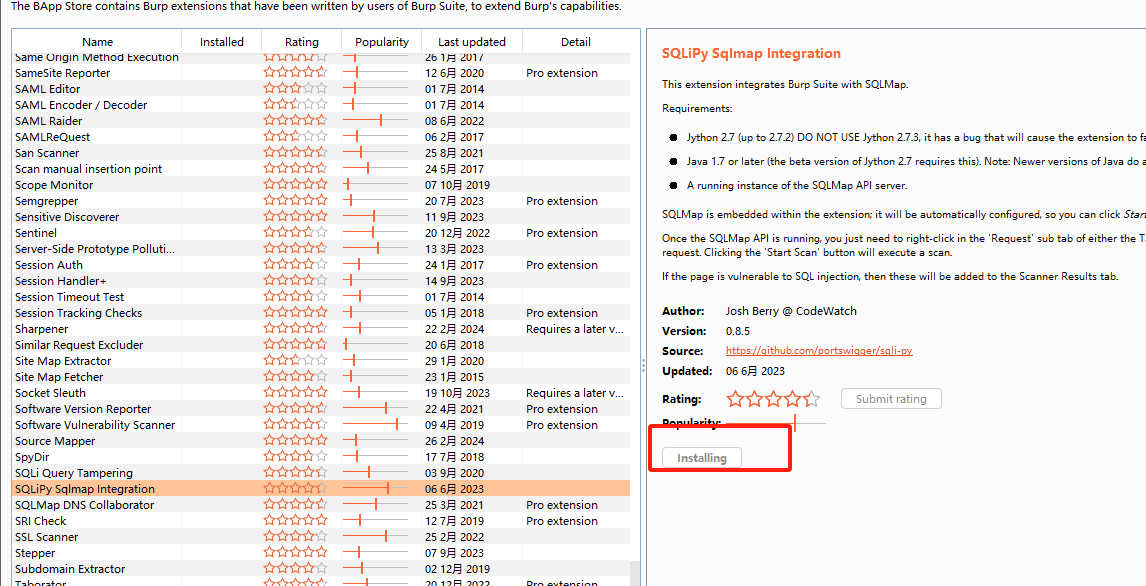Image resolution: width=1146 pixels, height=586 pixels.
Task: Select the Session Auth extension
Action: click(x=322, y=265)
